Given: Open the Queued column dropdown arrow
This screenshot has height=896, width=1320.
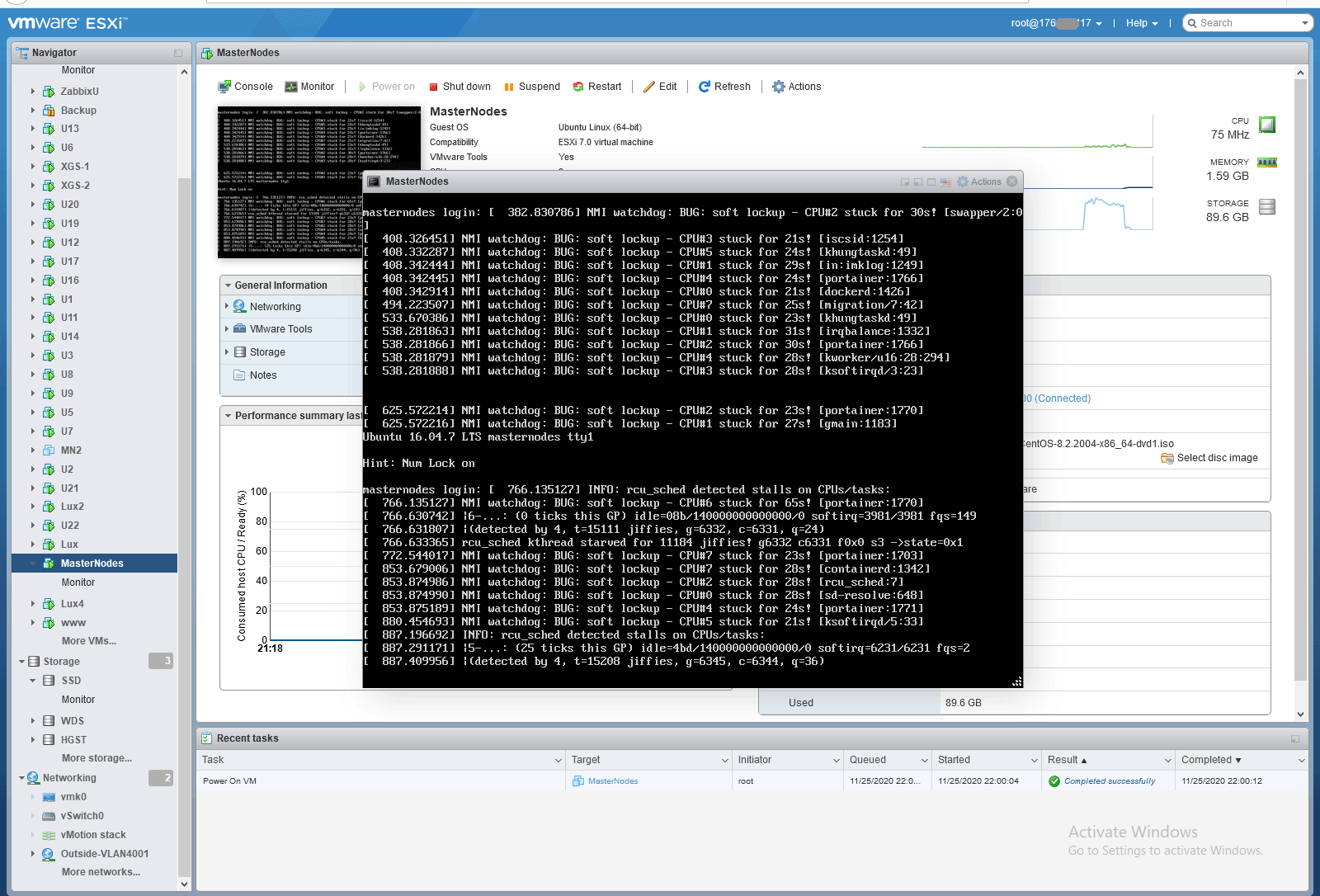Looking at the screenshot, I should pos(925,761).
